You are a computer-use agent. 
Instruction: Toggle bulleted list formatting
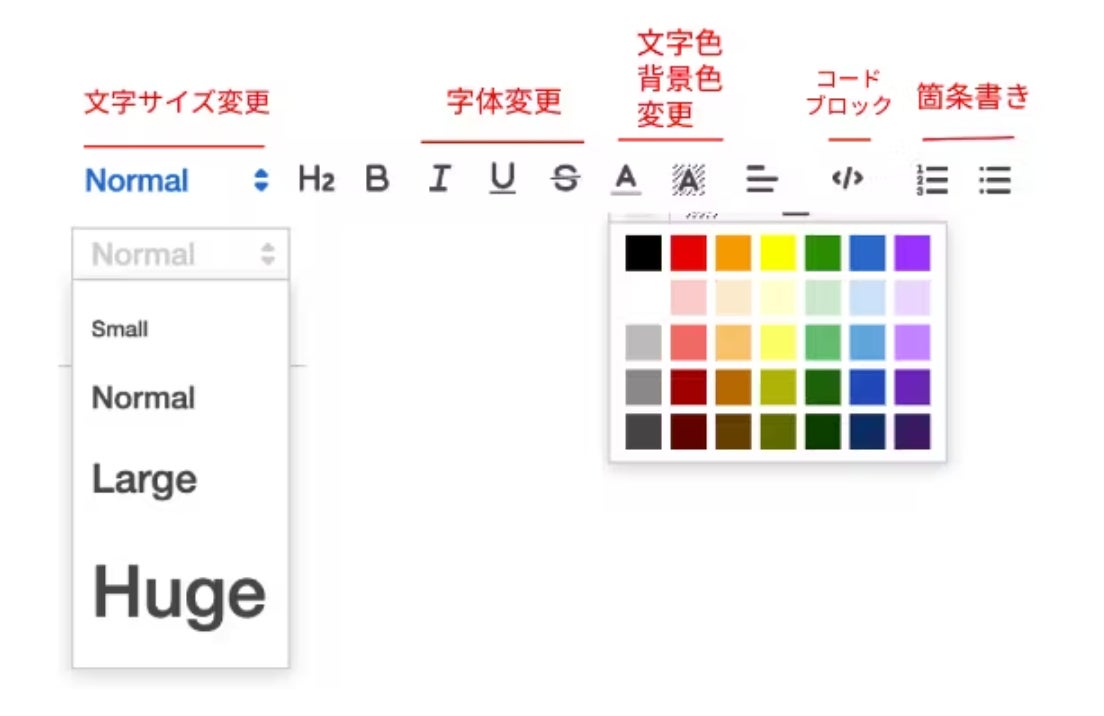pos(995,180)
